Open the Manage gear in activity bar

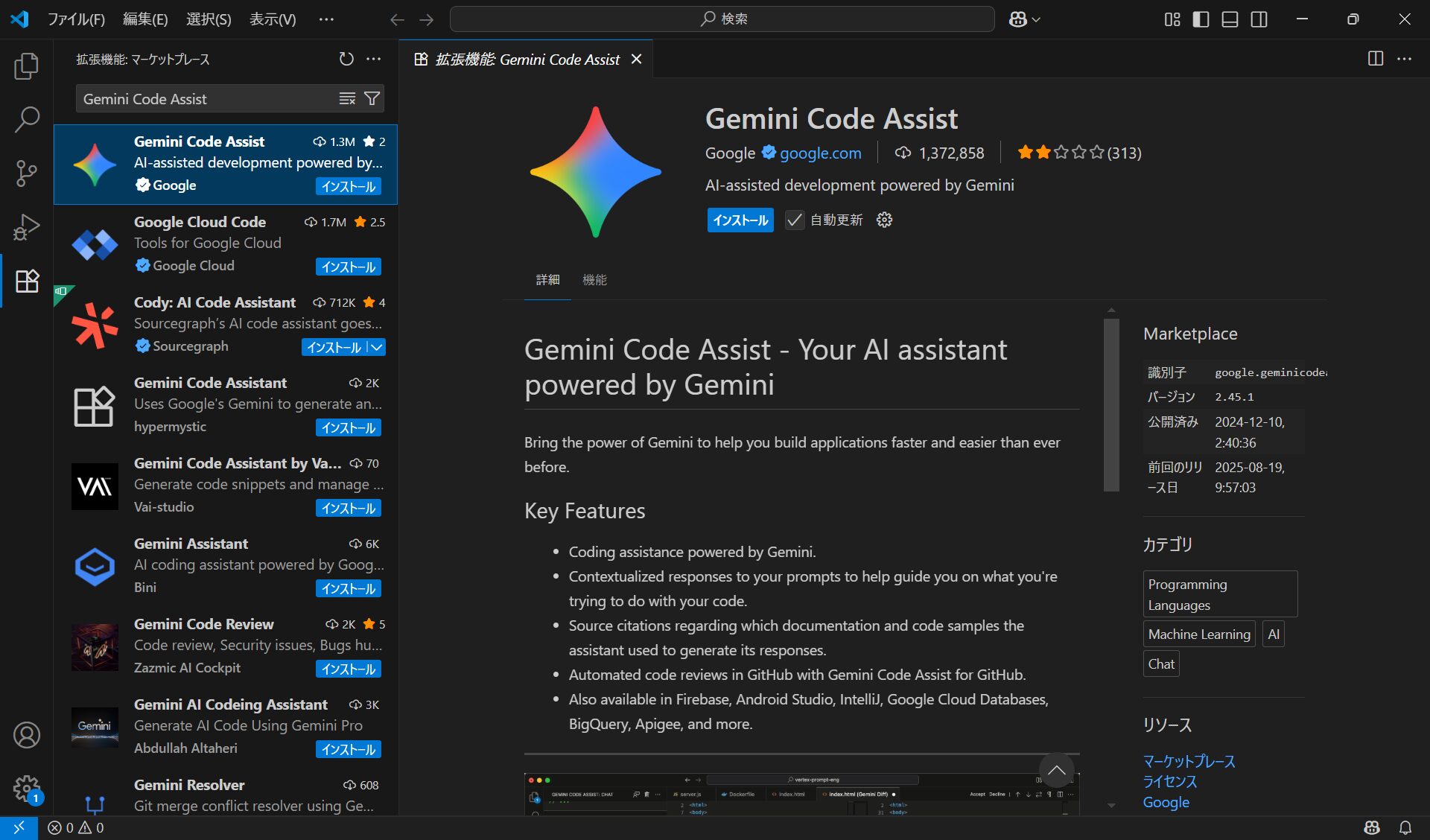pos(27,788)
